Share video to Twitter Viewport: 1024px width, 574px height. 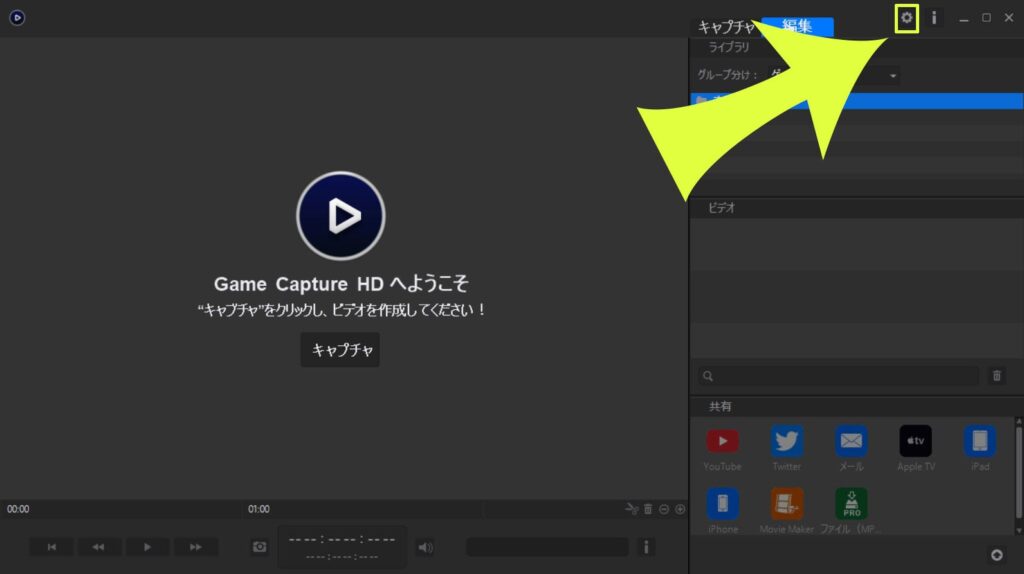coord(787,441)
